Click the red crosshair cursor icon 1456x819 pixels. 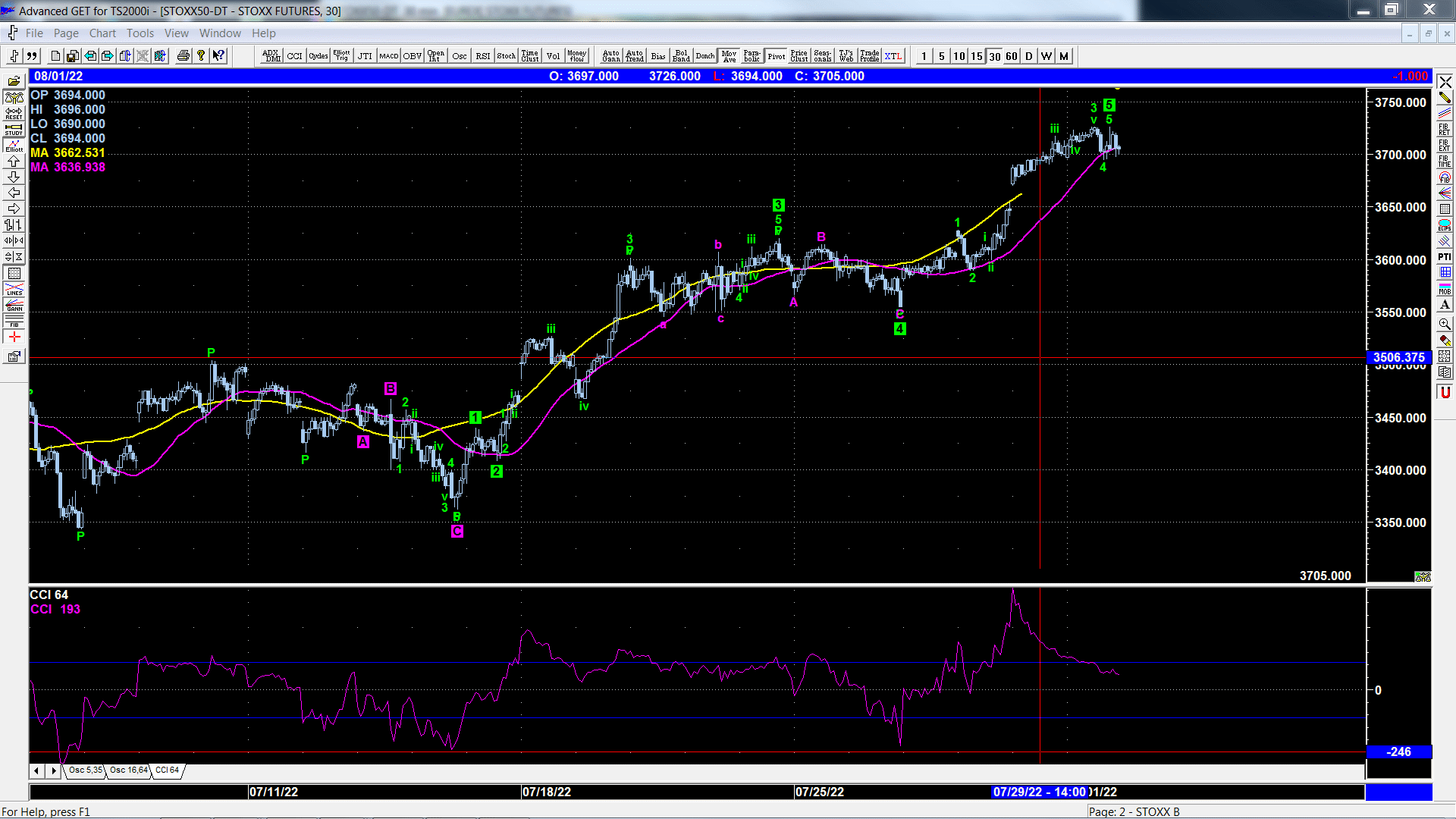[14, 337]
